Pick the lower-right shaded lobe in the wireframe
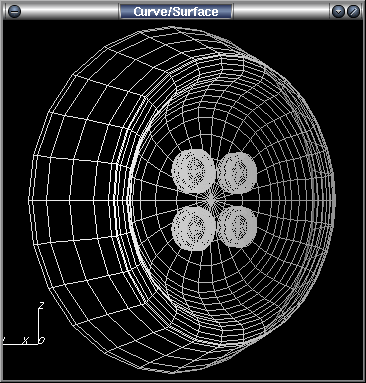The height and width of the screenshot is (383, 366). pyautogui.click(x=237, y=227)
